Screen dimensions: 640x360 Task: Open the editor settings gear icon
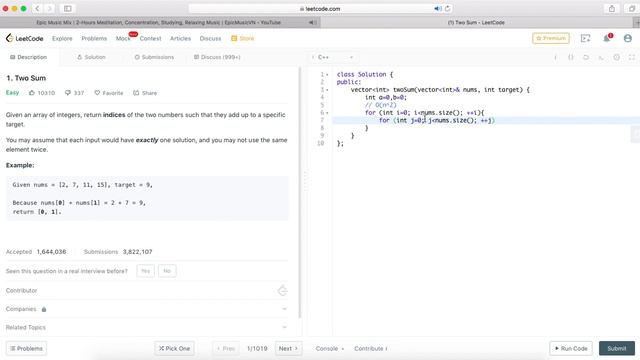coord(616,57)
